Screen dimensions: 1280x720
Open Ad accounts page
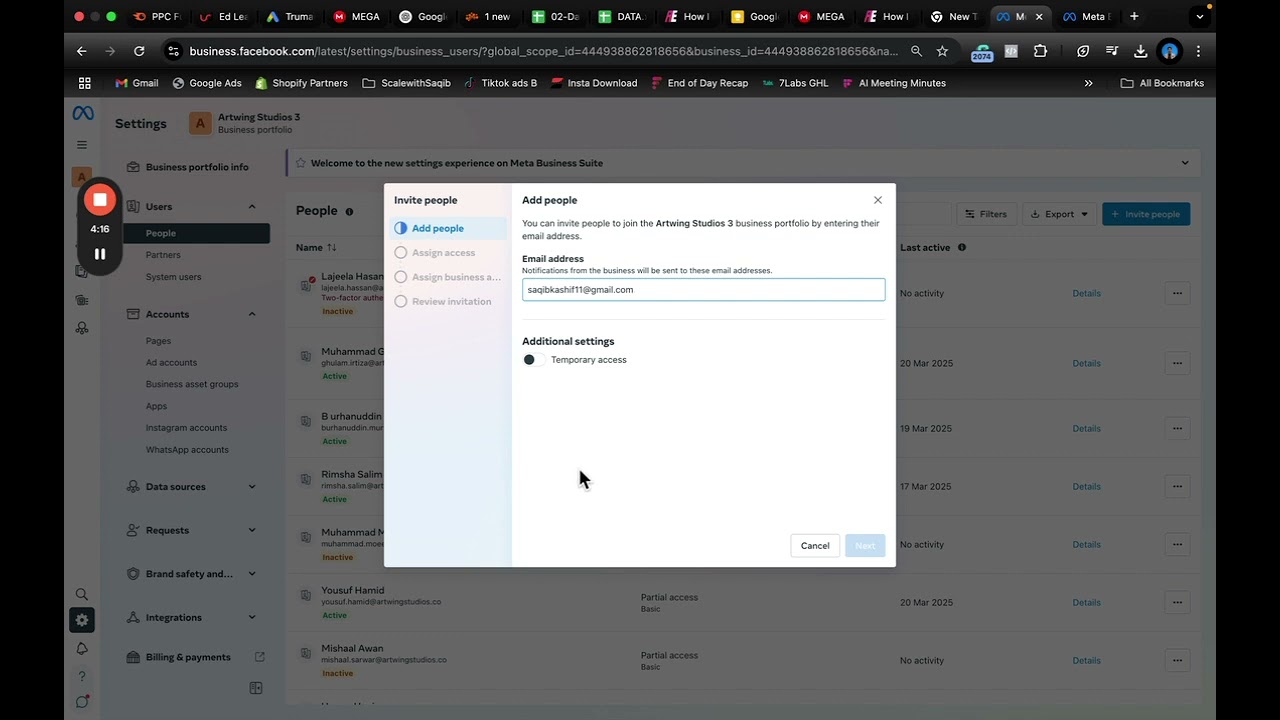[171, 363]
